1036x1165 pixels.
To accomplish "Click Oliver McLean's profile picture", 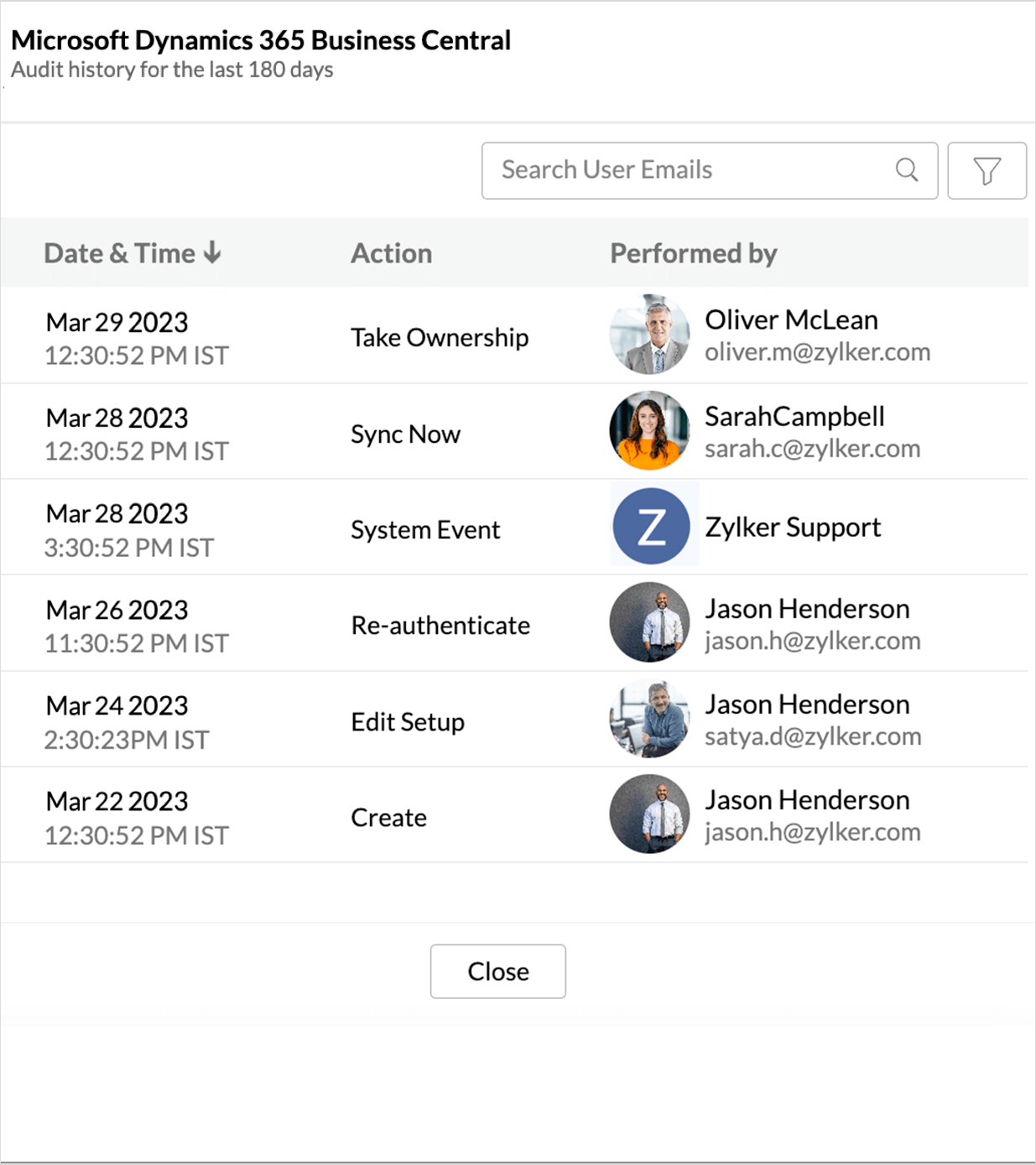I will tap(649, 335).
